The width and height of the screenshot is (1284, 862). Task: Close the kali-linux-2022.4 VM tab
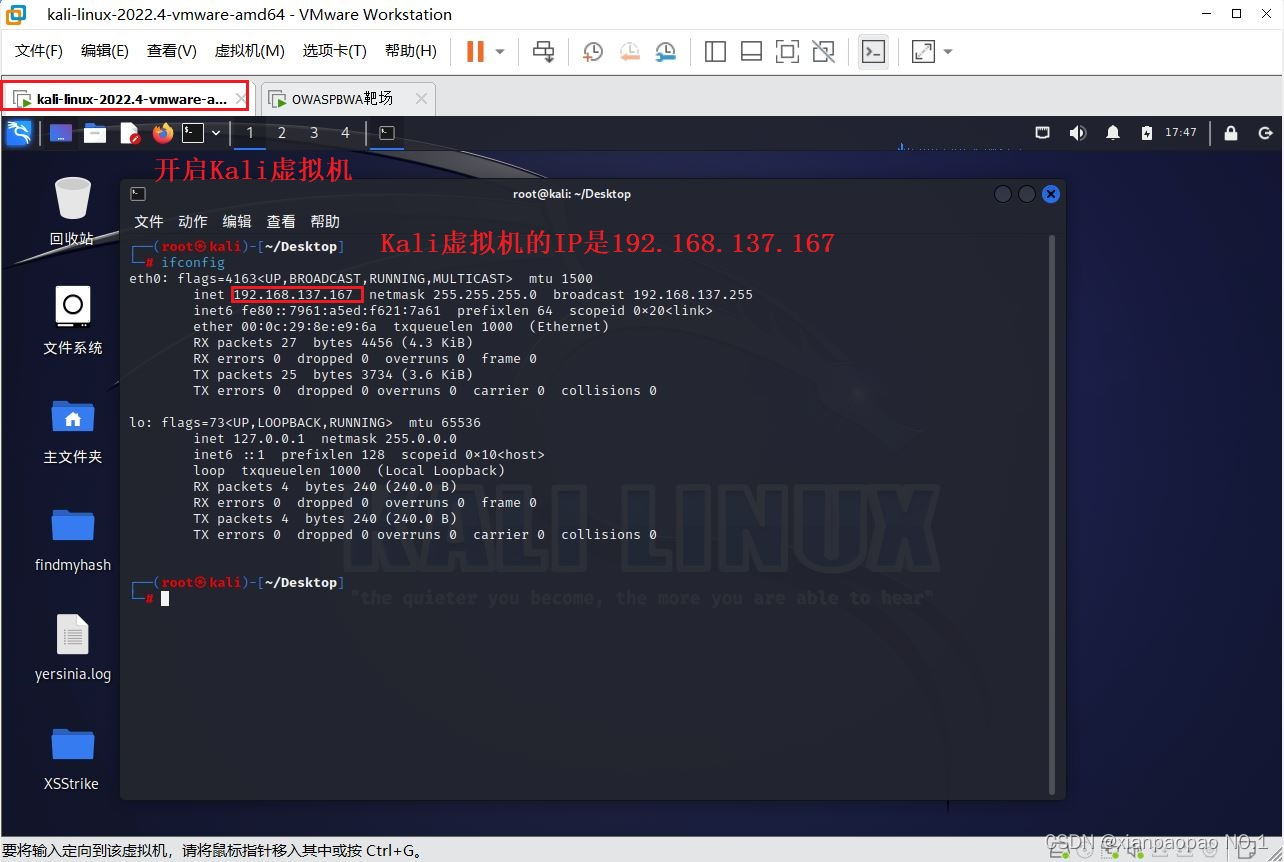(240, 98)
